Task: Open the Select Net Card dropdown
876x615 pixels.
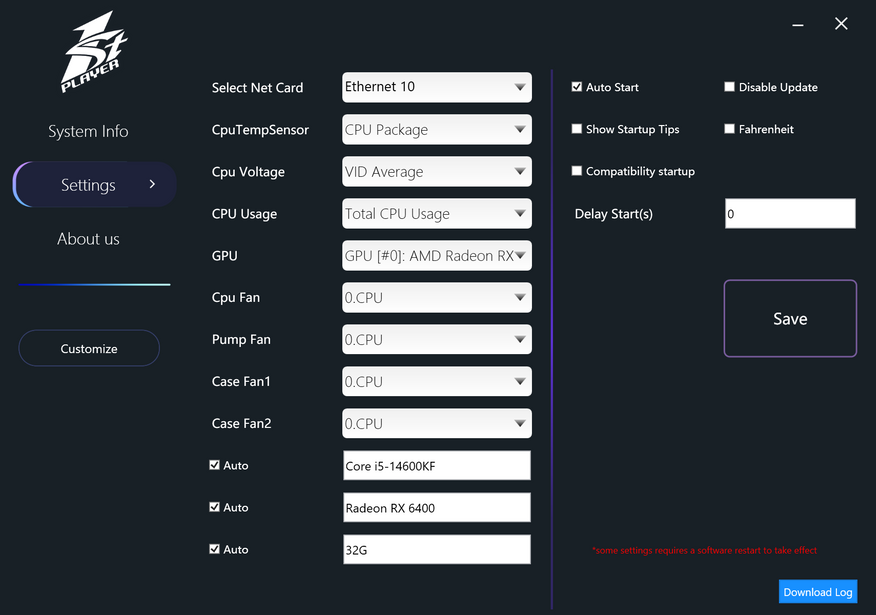Action: click(x=436, y=87)
